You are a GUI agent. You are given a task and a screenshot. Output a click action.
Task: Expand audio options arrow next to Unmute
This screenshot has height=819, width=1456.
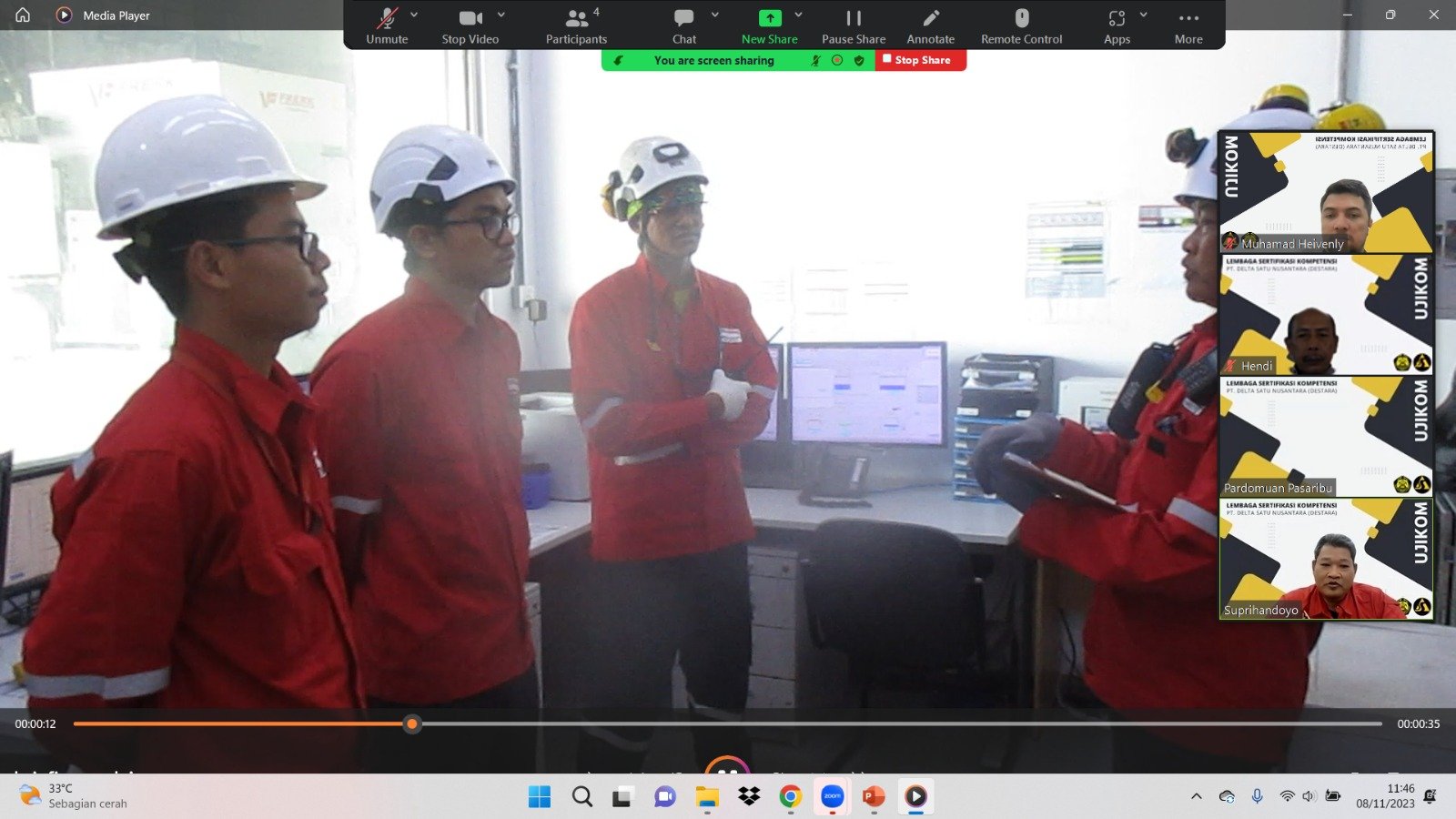click(x=414, y=15)
